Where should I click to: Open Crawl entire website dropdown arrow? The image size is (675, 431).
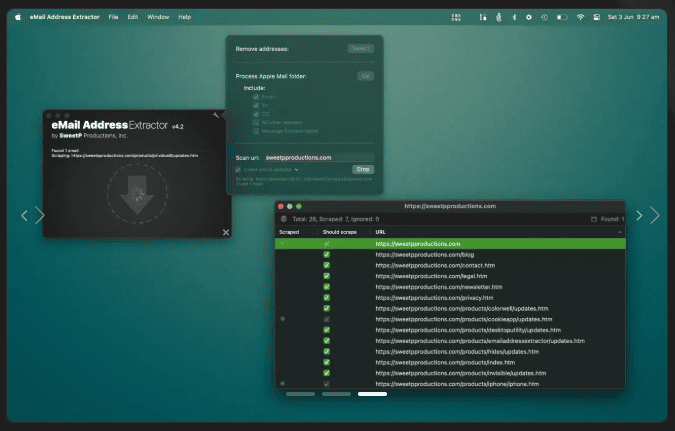tap(297, 170)
